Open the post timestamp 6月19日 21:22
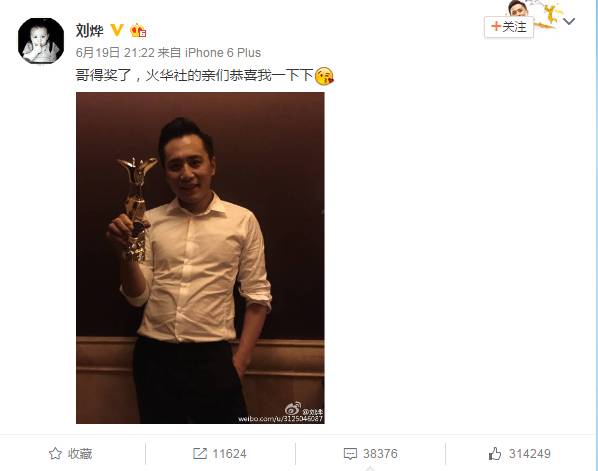The image size is (598, 471). pyautogui.click(x=115, y=53)
